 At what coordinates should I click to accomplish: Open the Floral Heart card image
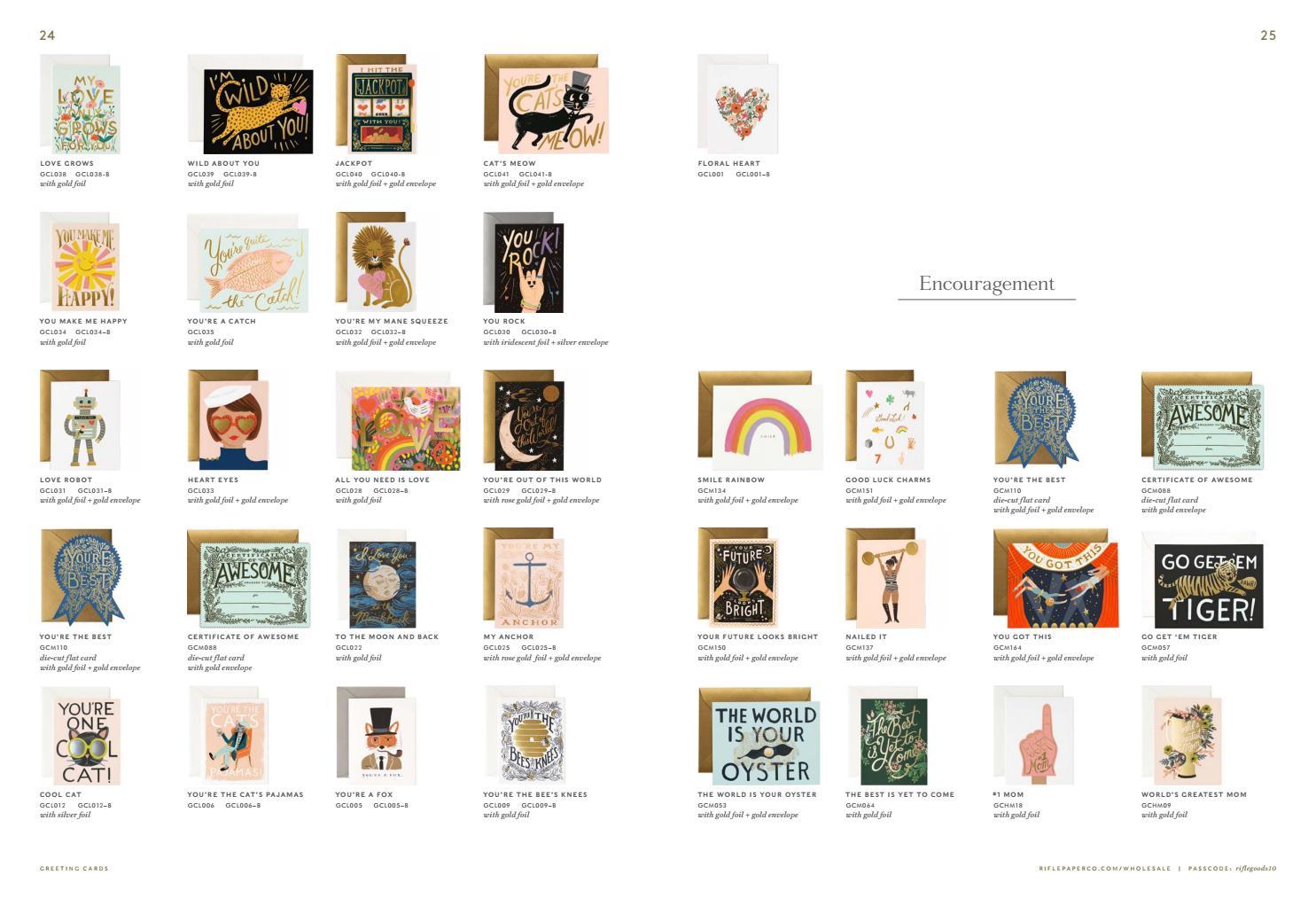pyautogui.click(x=738, y=105)
